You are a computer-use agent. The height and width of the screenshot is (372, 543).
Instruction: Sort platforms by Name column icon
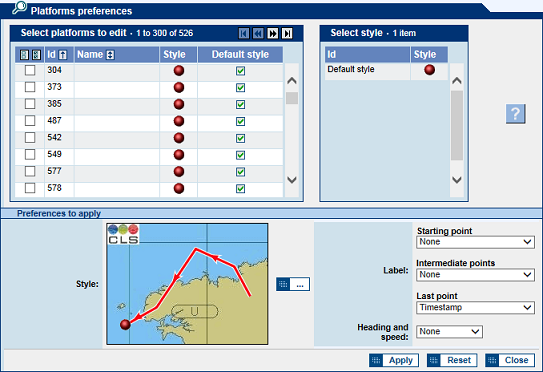point(110,55)
